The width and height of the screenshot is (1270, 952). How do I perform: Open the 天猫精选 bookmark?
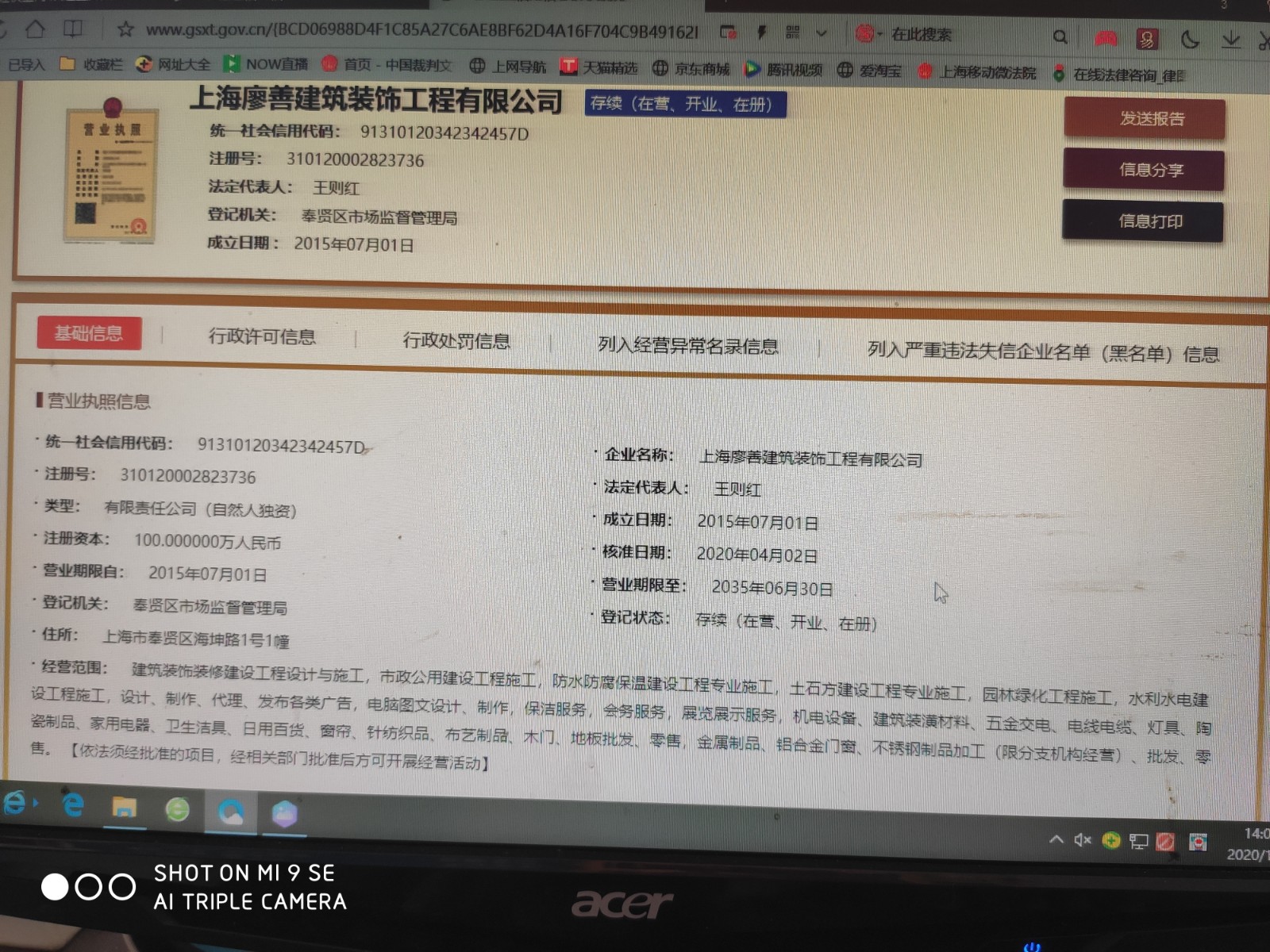[599, 67]
